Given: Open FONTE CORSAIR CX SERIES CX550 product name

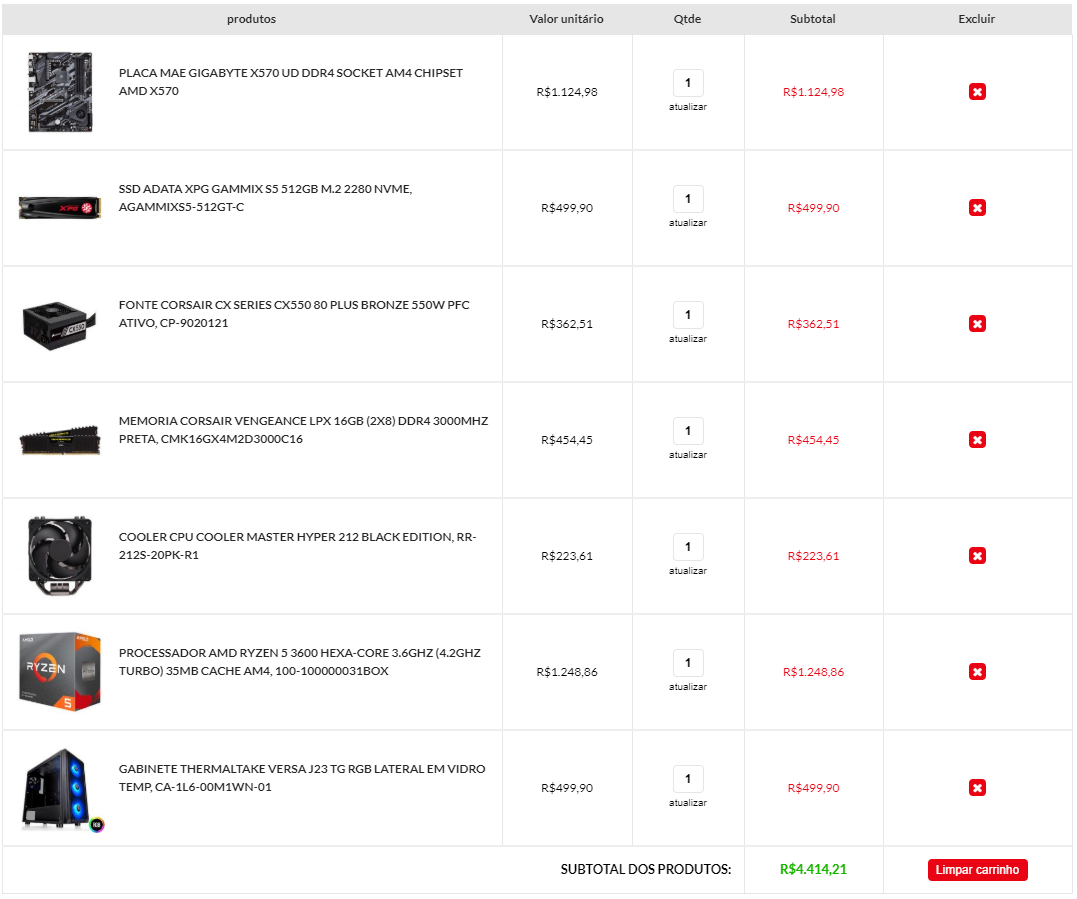Looking at the screenshot, I should pos(294,315).
